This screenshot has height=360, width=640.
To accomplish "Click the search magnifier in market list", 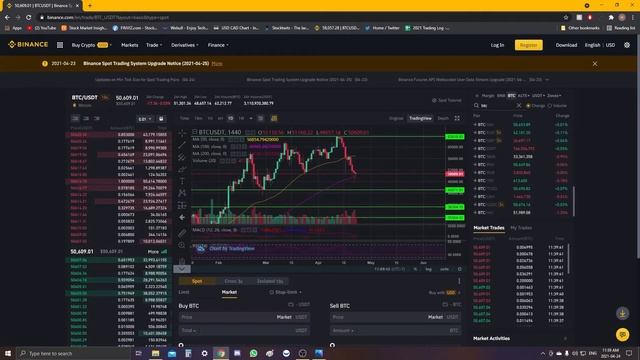I will click(476, 106).
